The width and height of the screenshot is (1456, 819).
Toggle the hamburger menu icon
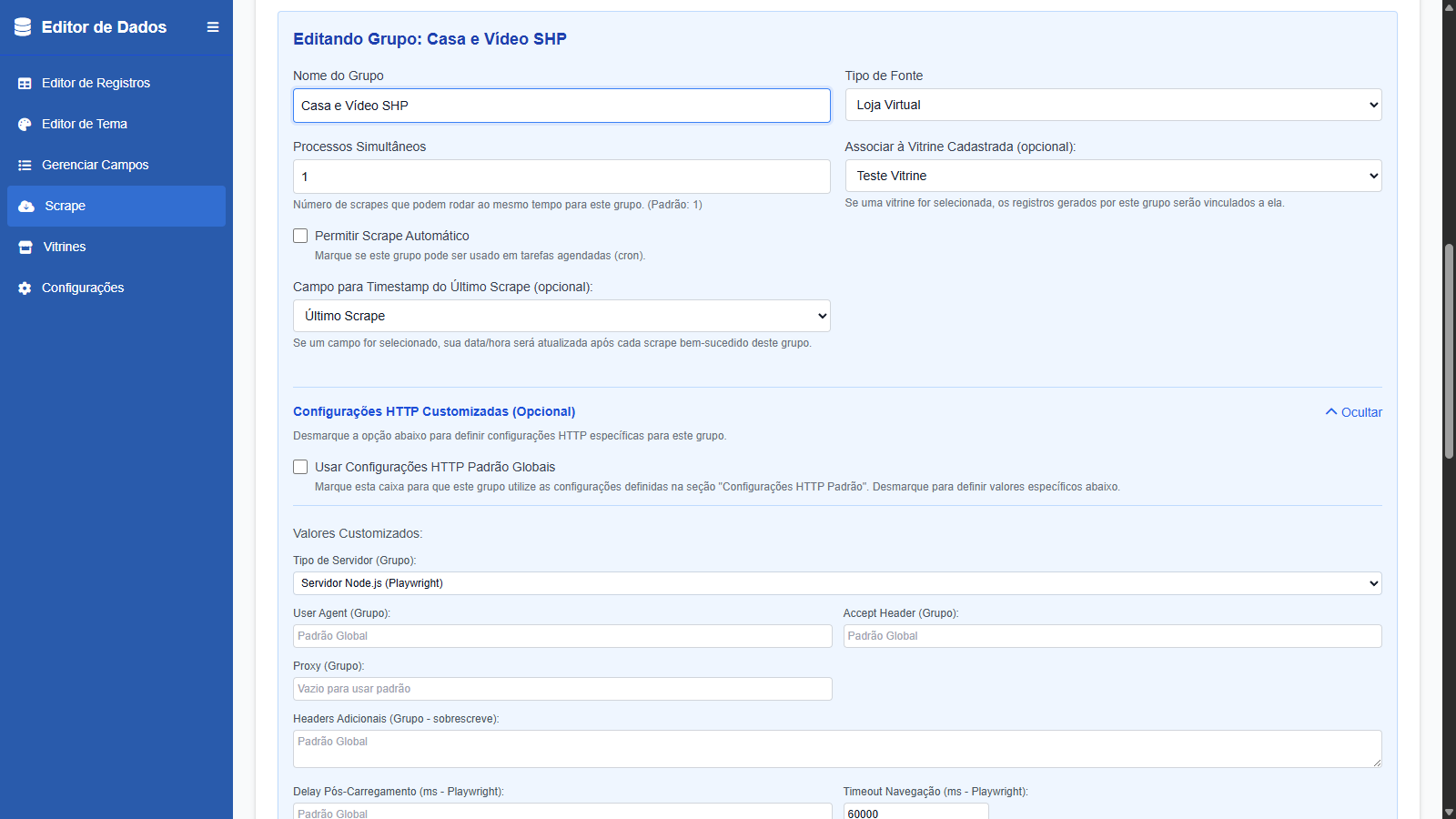click(x=213, y=27)
